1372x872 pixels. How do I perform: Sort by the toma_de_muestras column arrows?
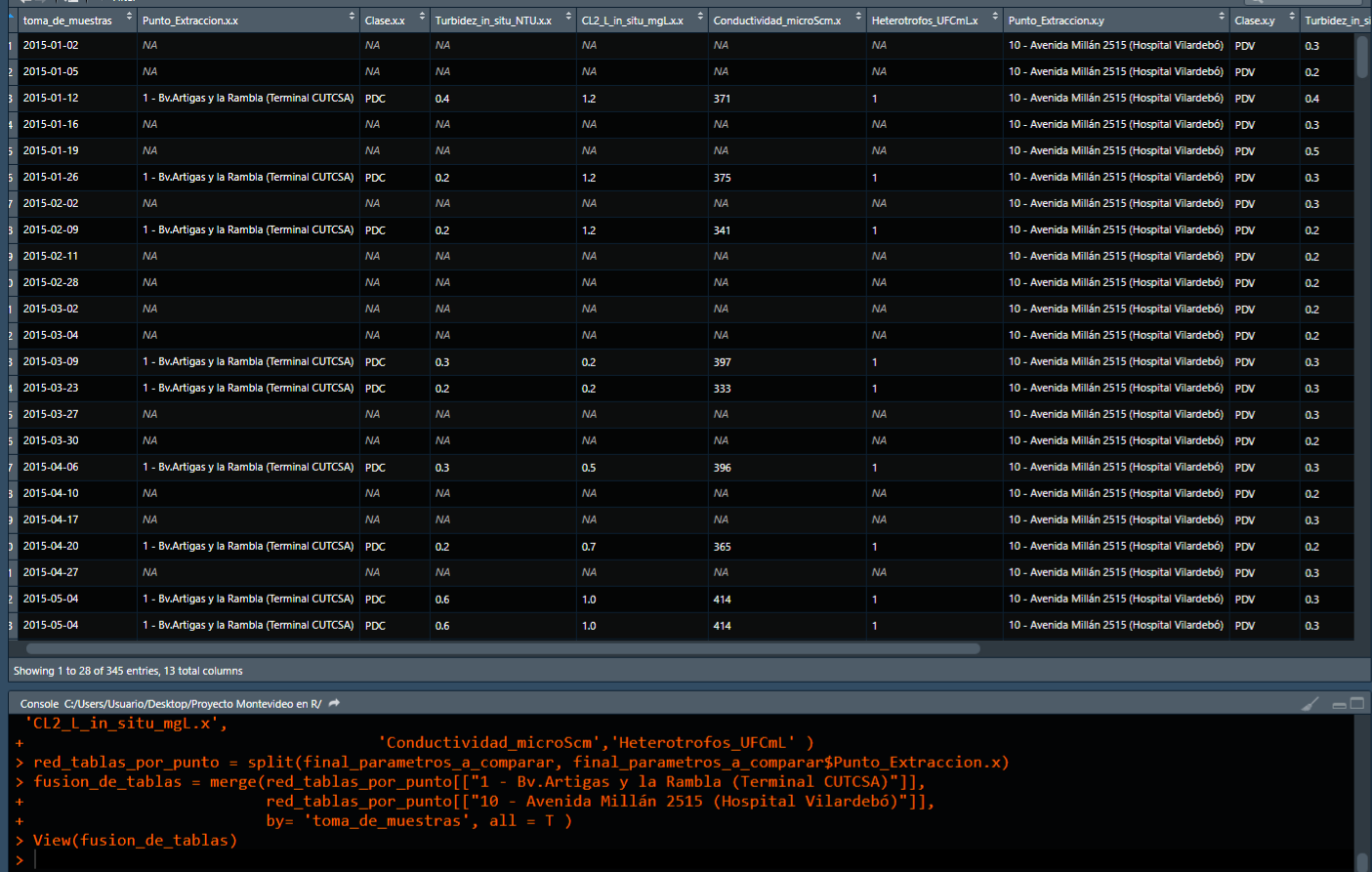coord(129,17)
